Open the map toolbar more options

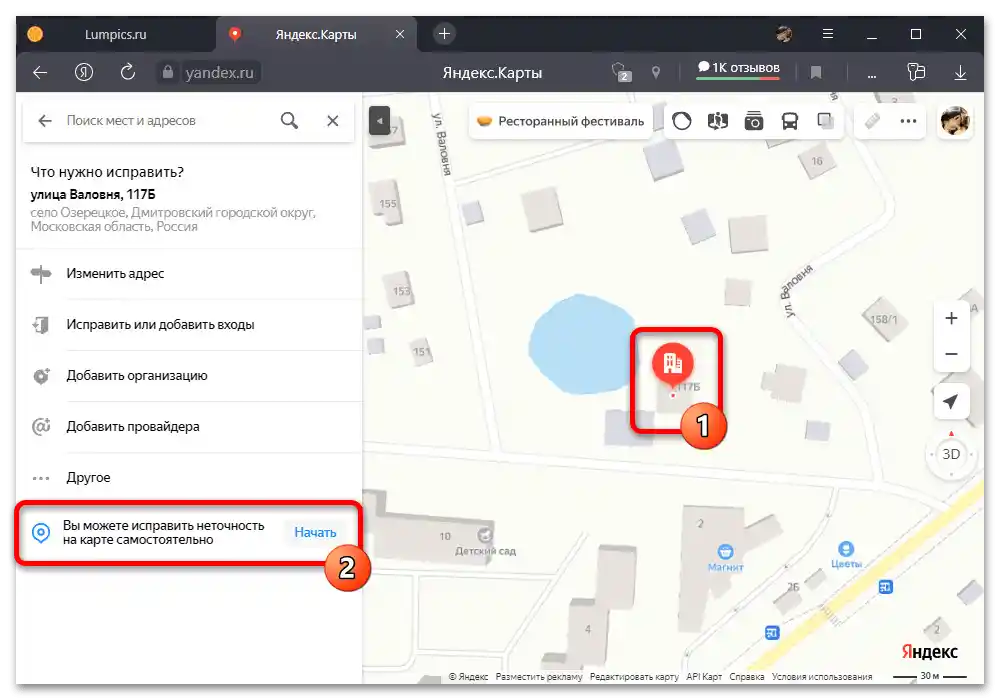click(908, 121)
